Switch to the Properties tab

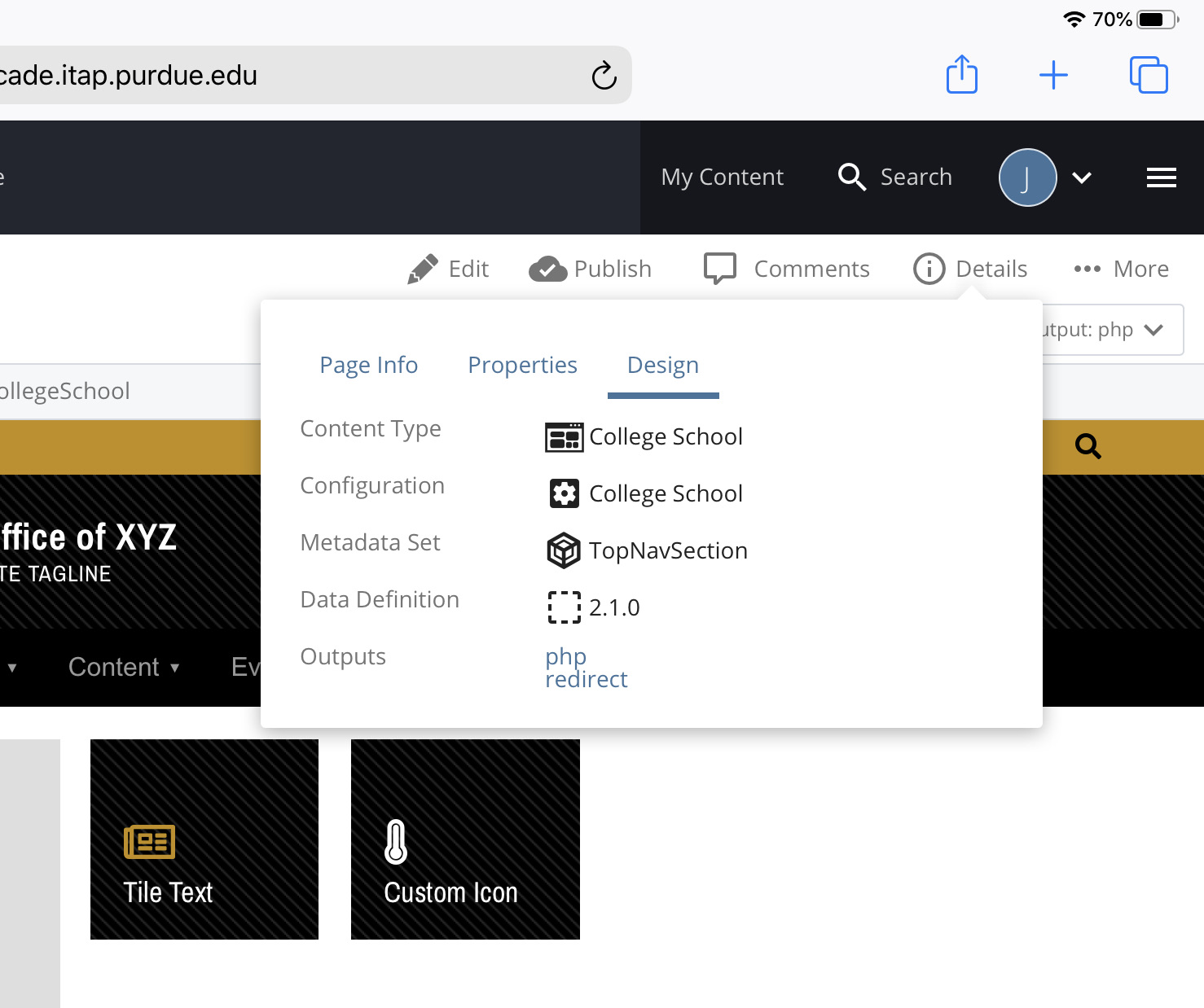click(x=522, y=365)
